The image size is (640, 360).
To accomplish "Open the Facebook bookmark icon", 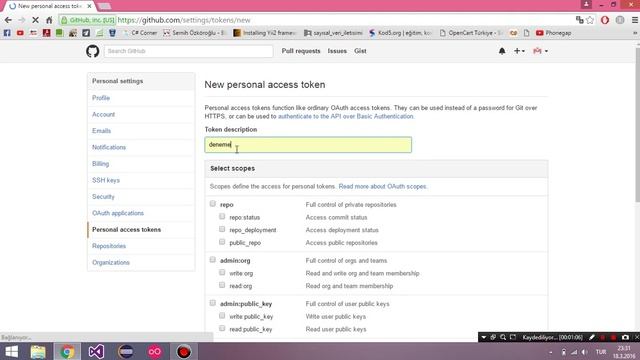I will click(7, 33).
